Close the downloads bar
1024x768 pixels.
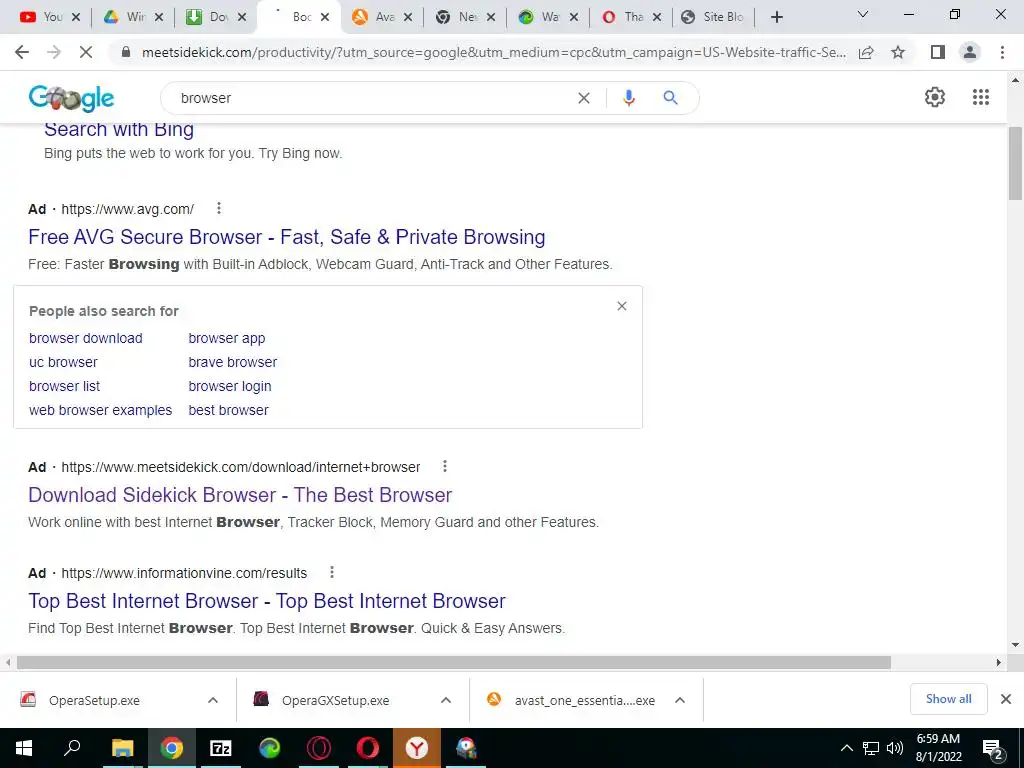click(1006, 699)
